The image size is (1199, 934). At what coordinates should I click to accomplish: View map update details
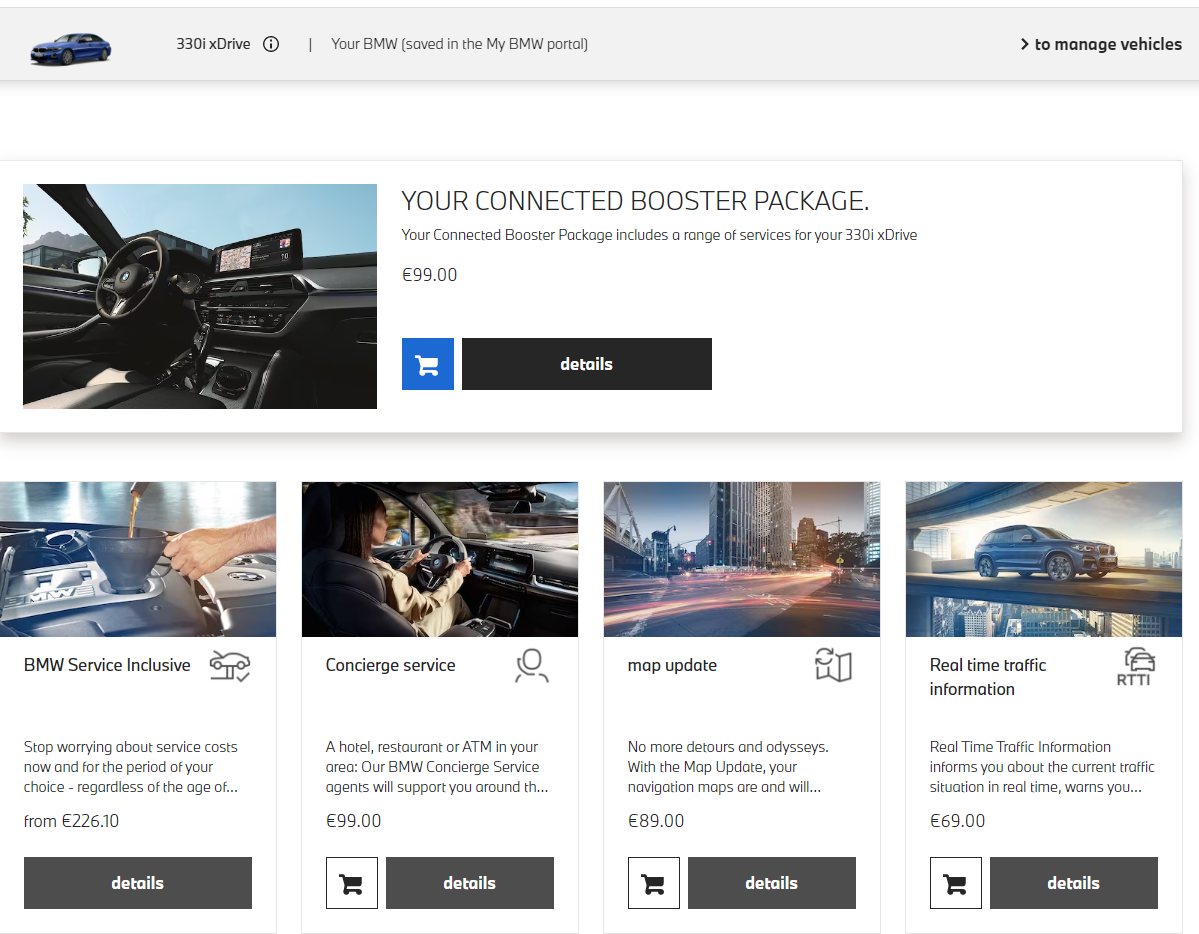(x=772, y=883)
